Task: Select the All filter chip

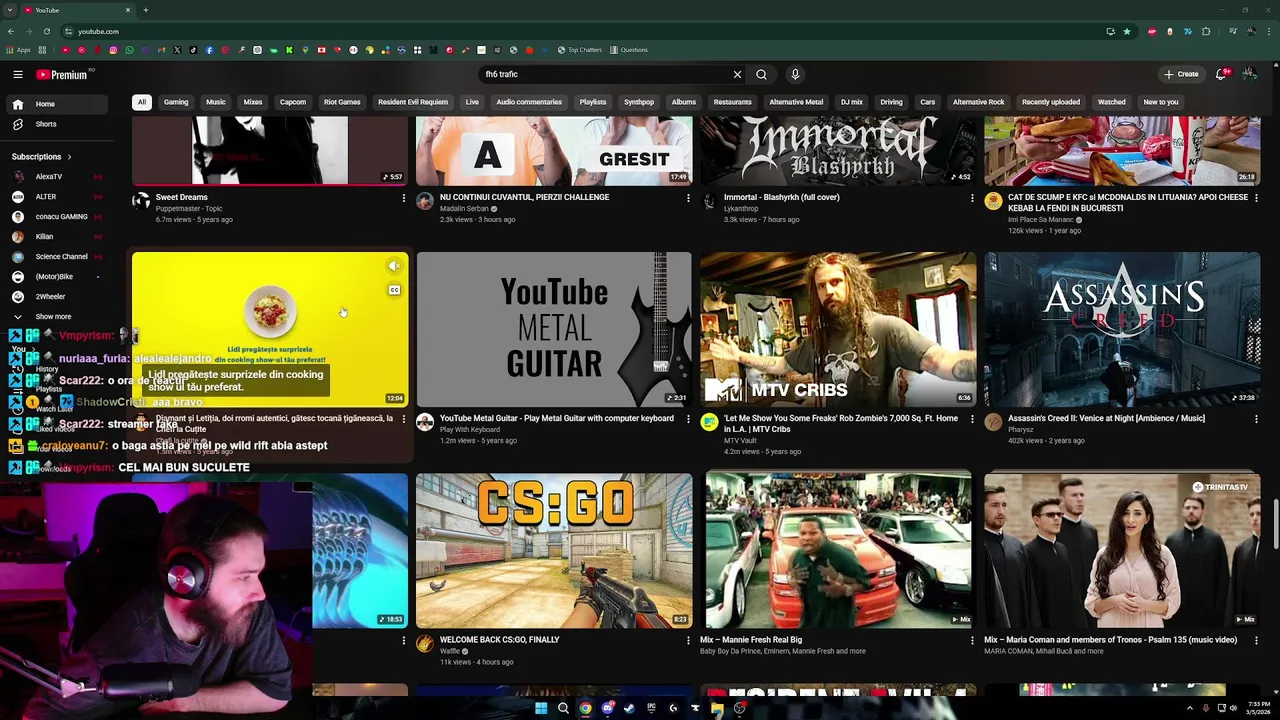Action: (141, 102)
